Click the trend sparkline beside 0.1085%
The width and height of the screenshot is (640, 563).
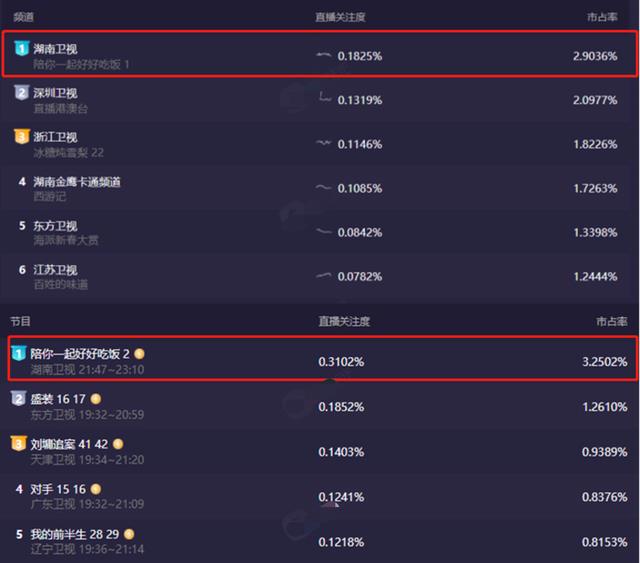click(324, 187)
